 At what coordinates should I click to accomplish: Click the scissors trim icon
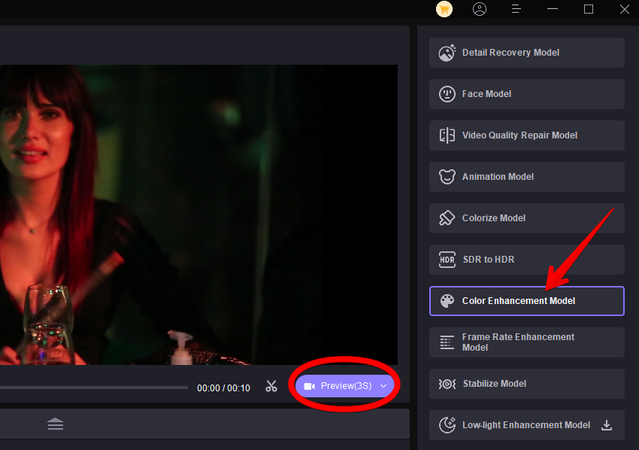point(271,386)
